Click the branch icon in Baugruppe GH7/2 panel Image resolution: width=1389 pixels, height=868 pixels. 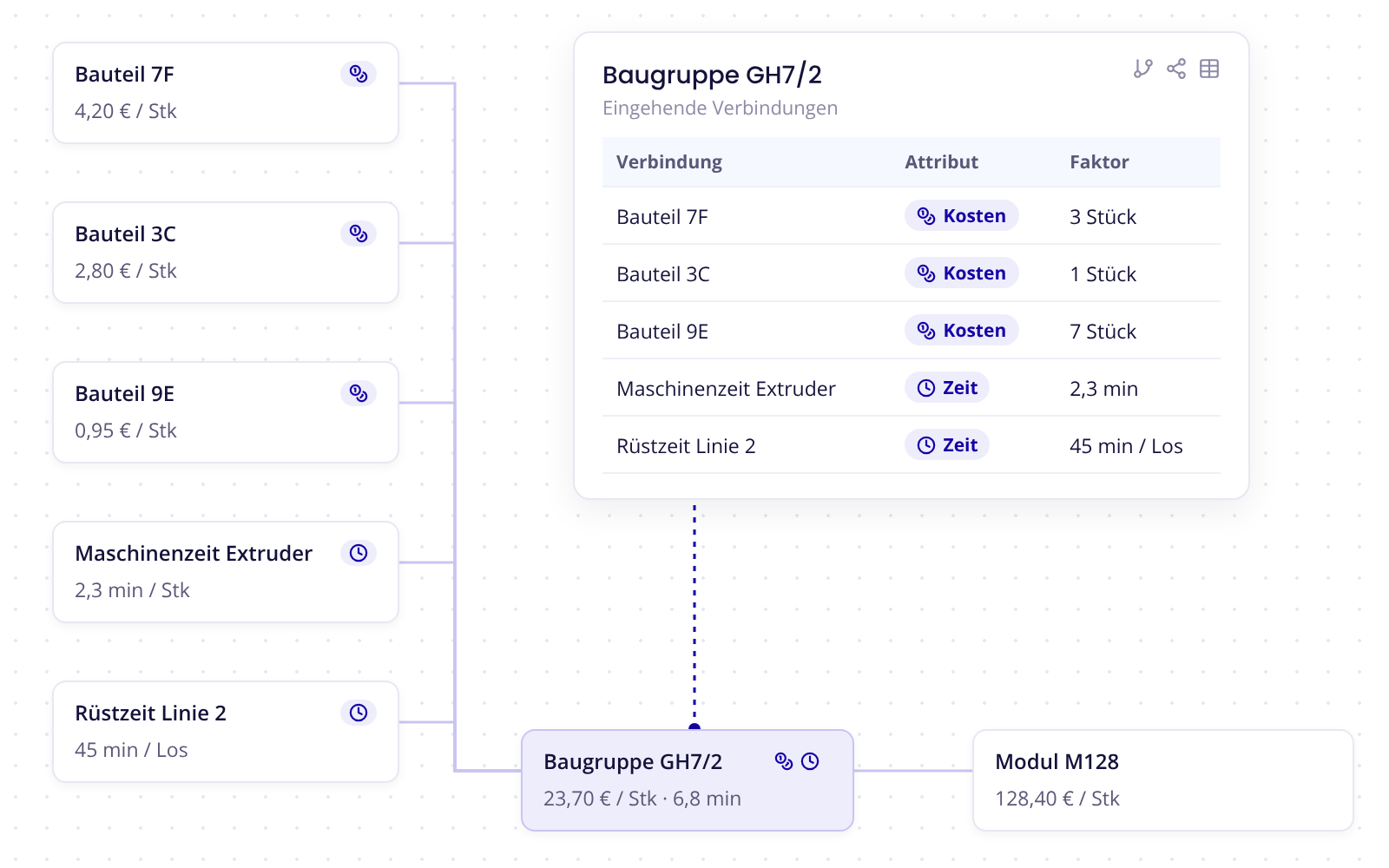coord(1143,69)
